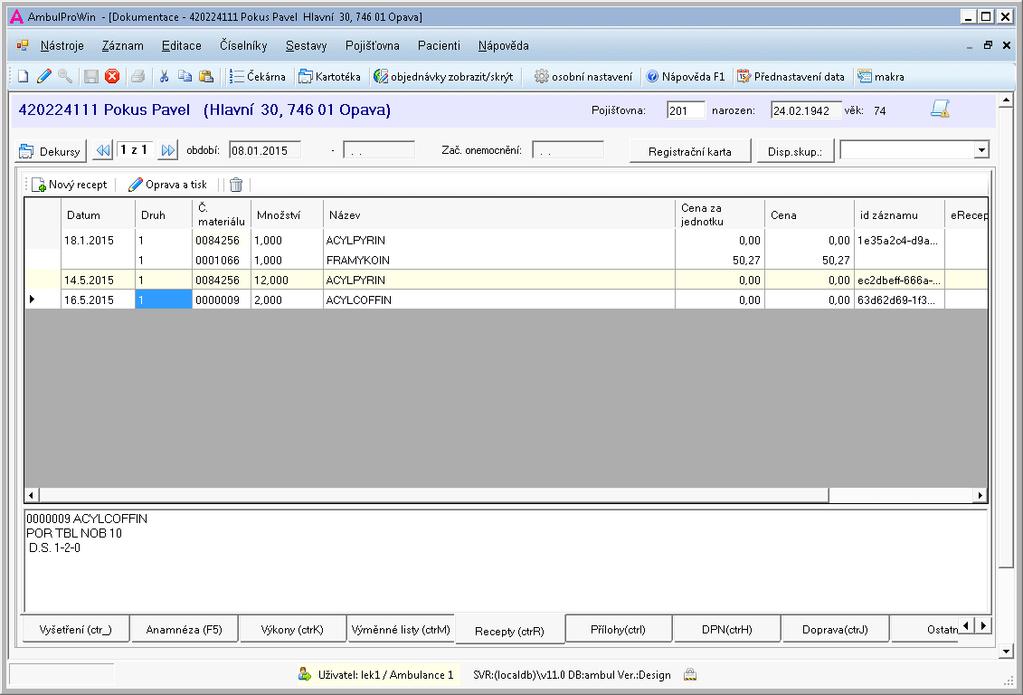Click the app icon left of Nástroje menu
The image size is (1023, 695).
(22, 46)
